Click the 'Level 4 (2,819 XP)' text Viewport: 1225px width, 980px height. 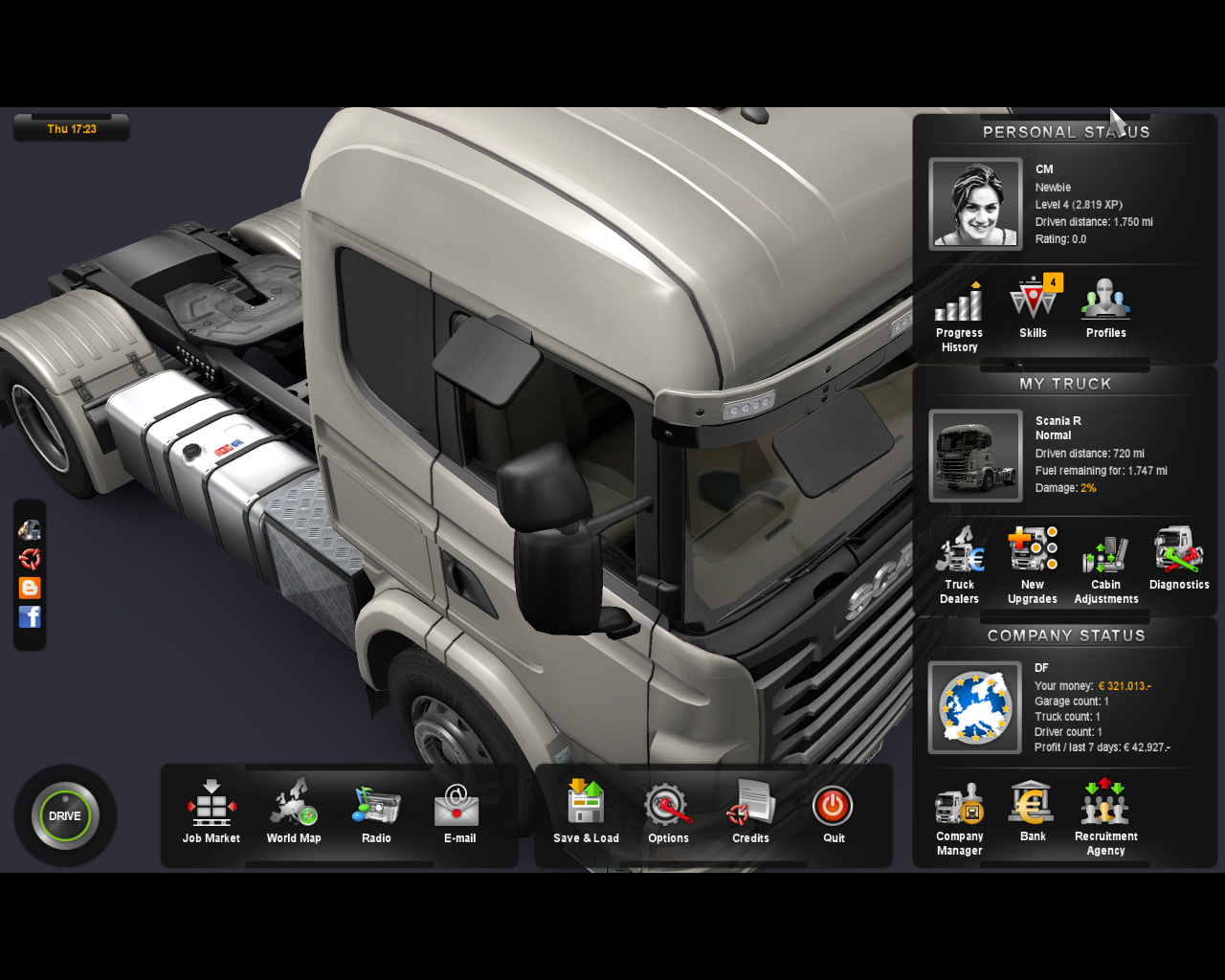1079,205
